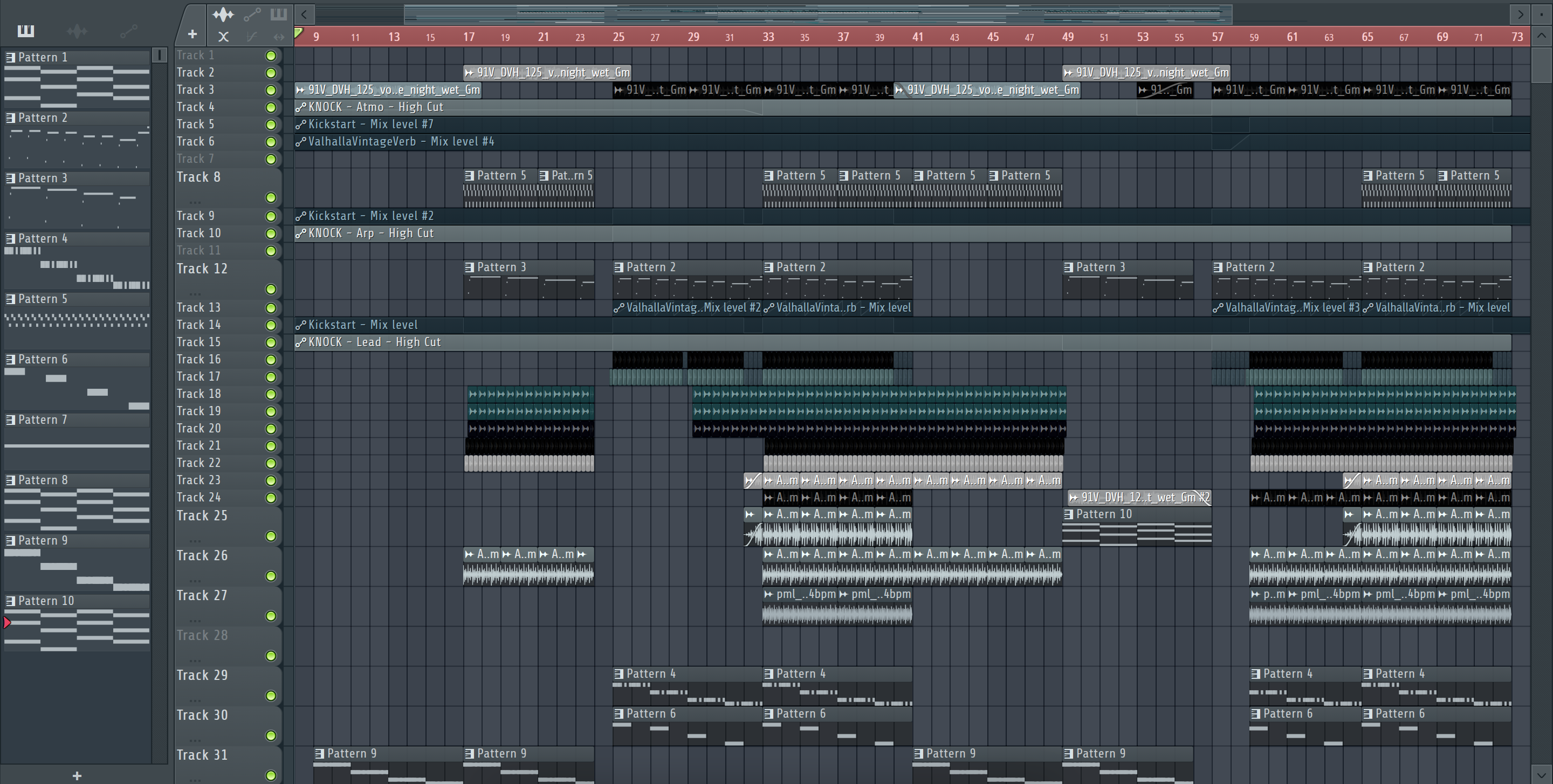Click the small box beside the Pattern 1 picker header
This screenshot has height=784, width=1553.
point(159,55)
